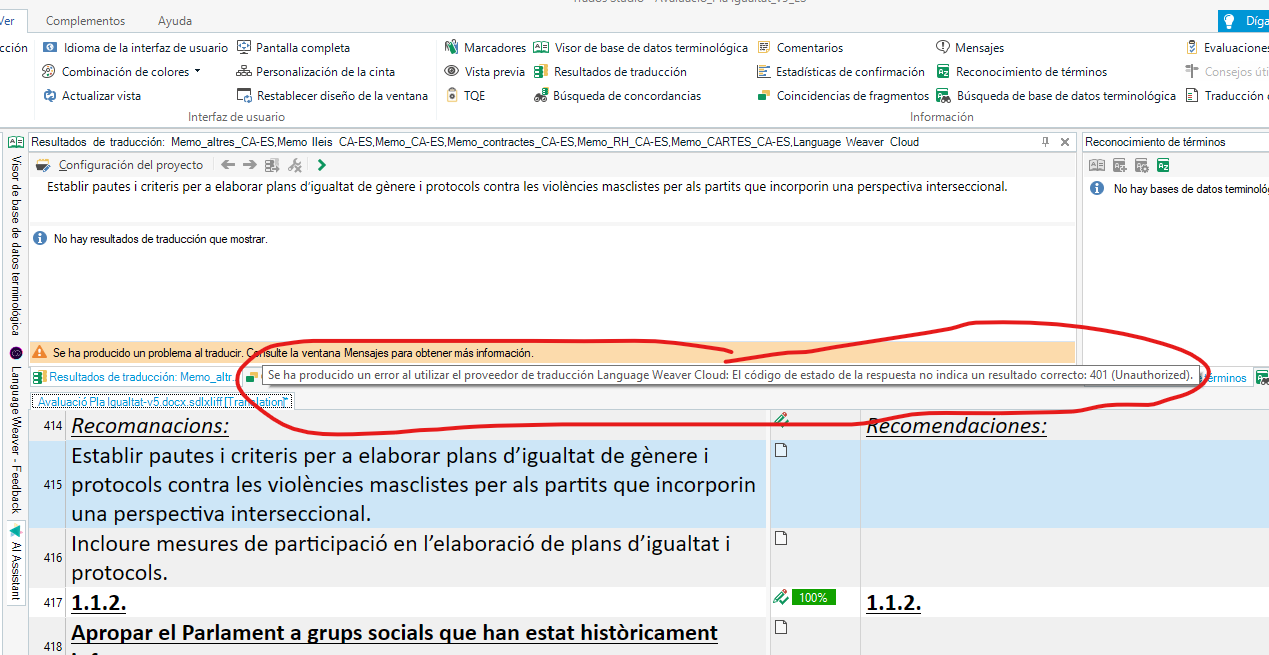The height and width of the screenshot is (655, 1269).
Task: Click the green Az icon in terms panel
Action: pyautogui.click(x=1163, y=165)
